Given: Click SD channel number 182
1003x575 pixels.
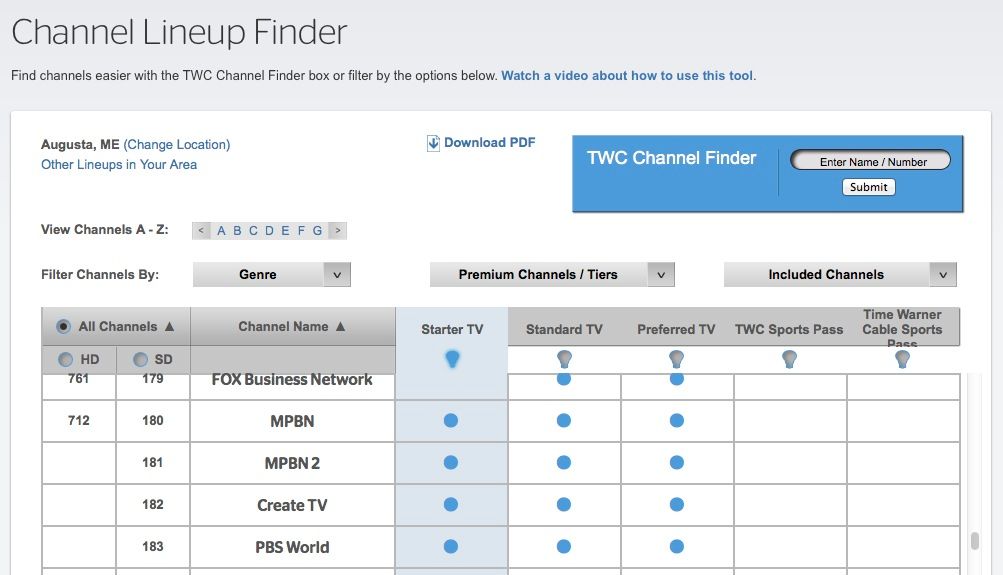Looking at the screenshot, I should pos(153,505).
